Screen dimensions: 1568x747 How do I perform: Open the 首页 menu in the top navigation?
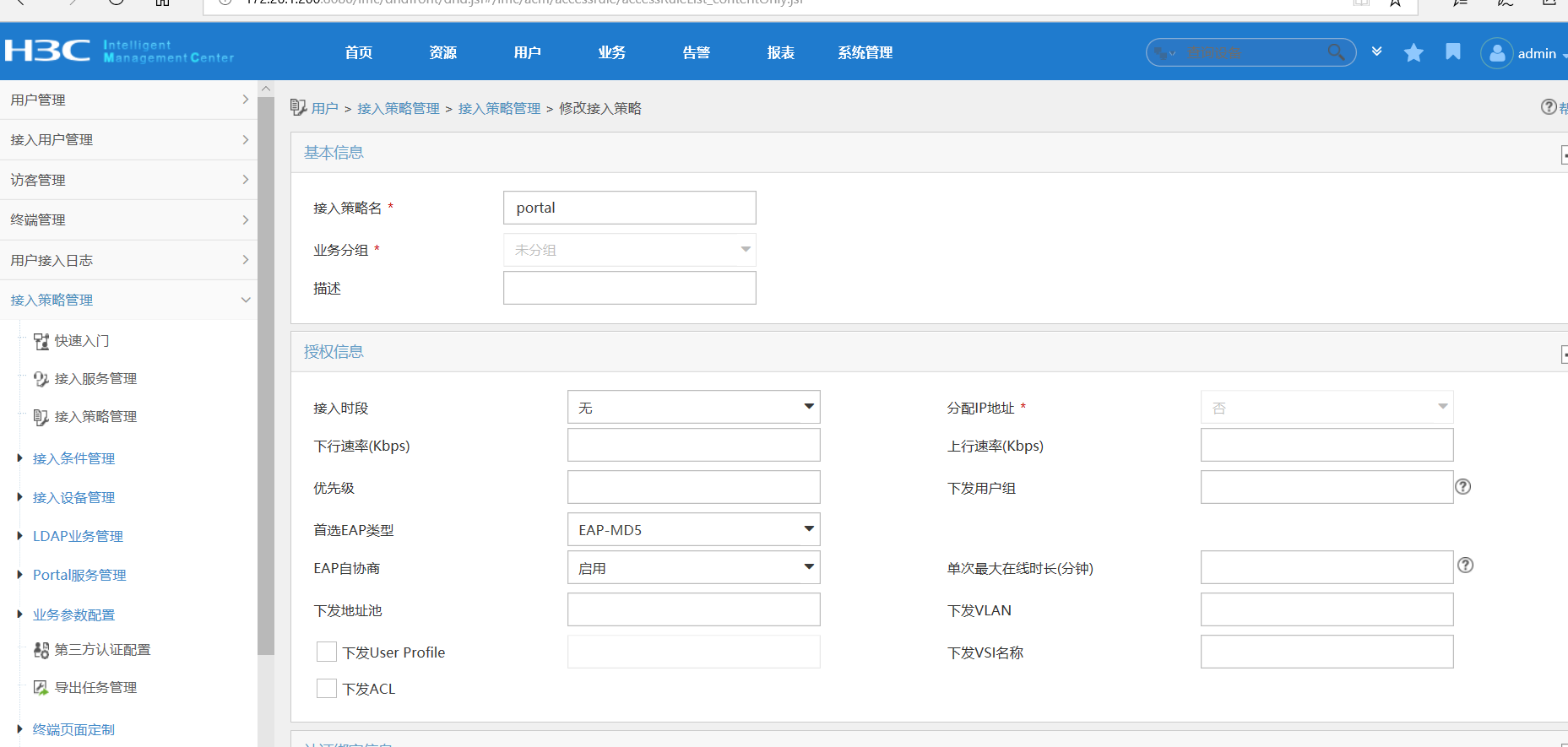[359, 52]
